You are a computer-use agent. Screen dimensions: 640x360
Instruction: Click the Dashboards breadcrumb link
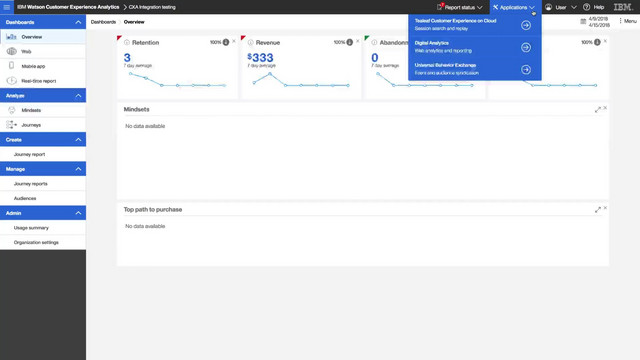(103, 22)
